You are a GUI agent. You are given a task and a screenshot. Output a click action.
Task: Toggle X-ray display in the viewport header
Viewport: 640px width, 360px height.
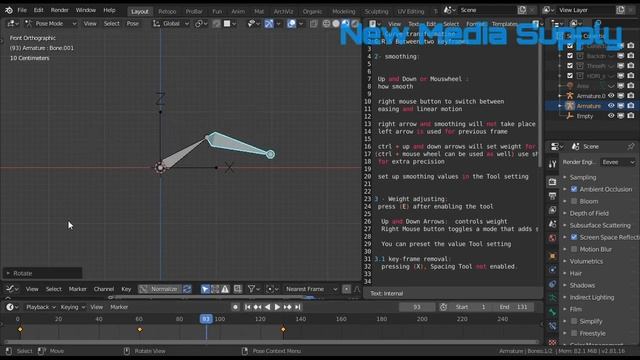coord(314,24)
